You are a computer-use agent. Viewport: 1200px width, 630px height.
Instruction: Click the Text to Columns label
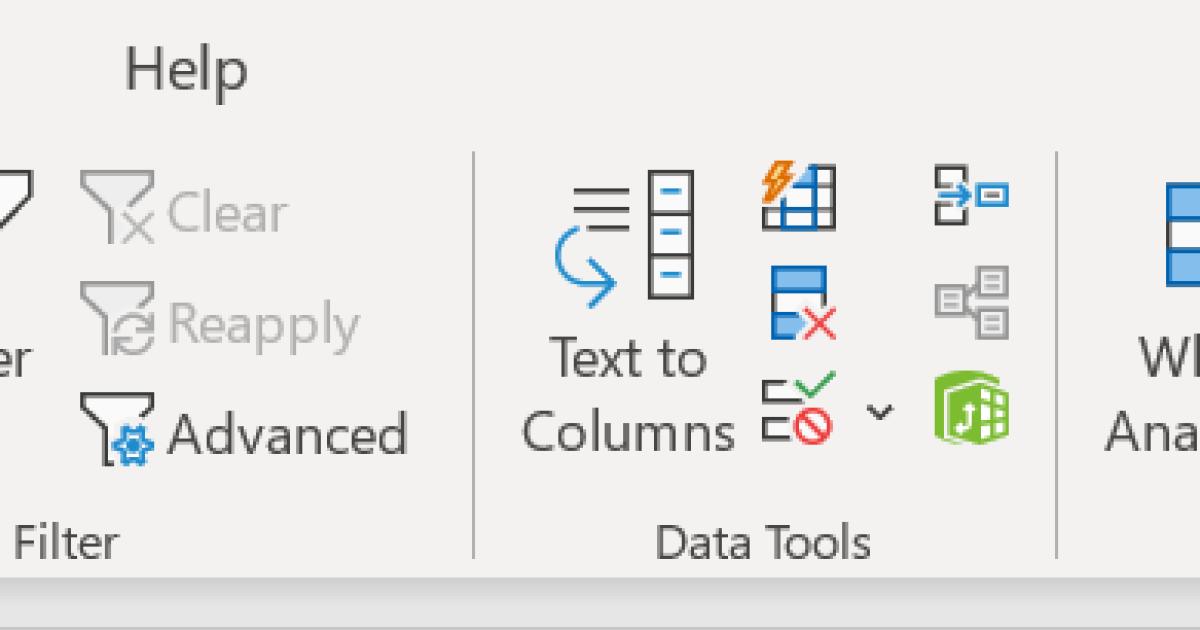click(x=627, y=395)
